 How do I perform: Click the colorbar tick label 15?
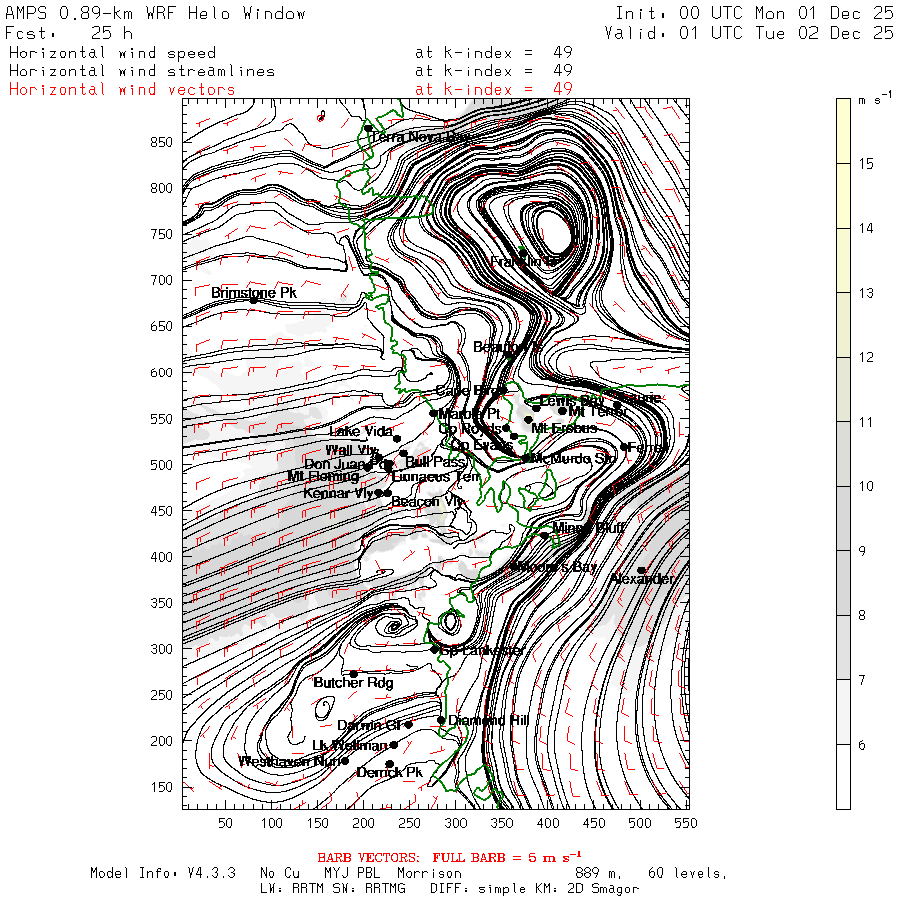866,164
